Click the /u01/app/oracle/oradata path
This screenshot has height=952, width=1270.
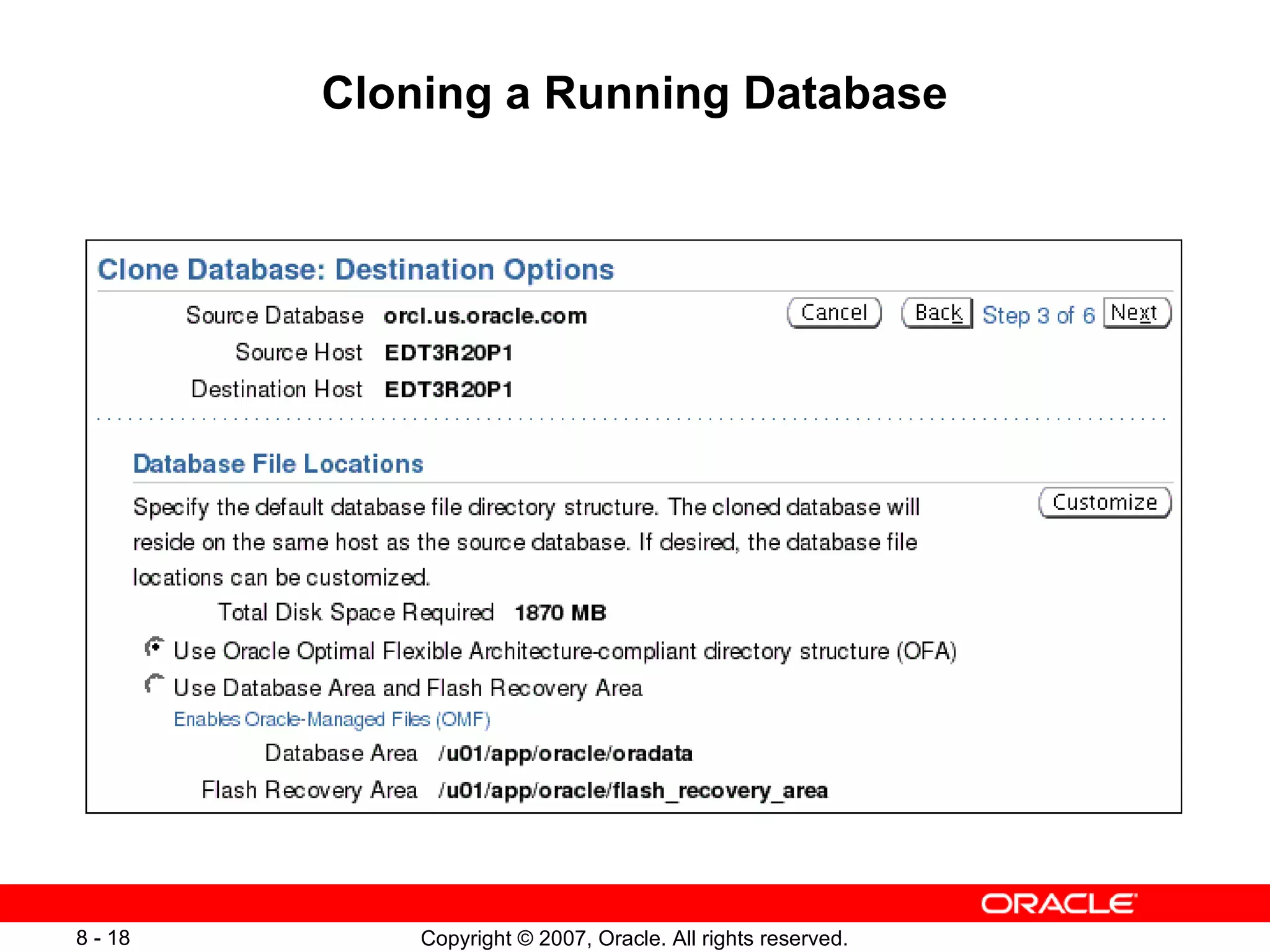point(566,754)
